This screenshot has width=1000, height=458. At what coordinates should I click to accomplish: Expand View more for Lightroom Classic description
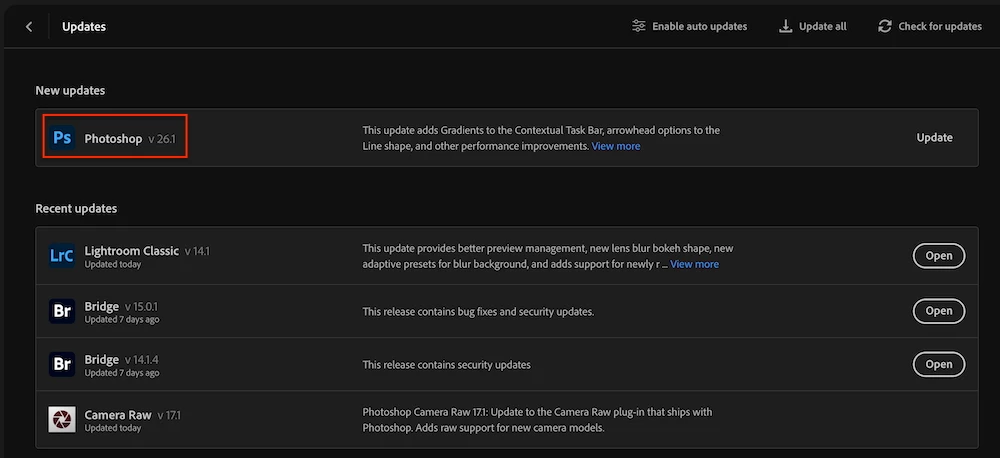694,264
